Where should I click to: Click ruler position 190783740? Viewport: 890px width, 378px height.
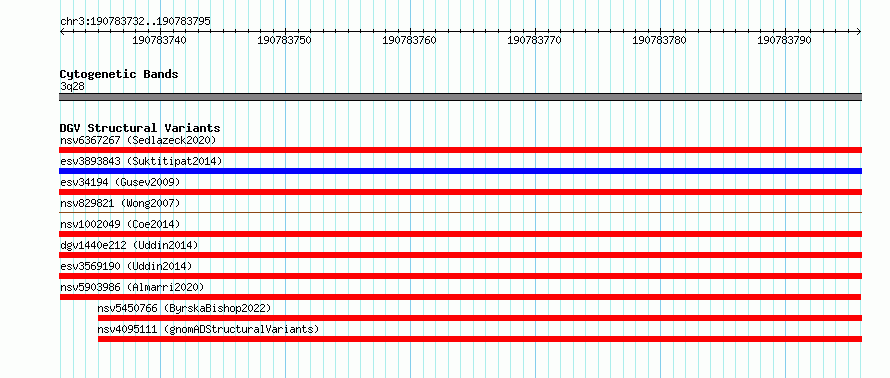159,40
